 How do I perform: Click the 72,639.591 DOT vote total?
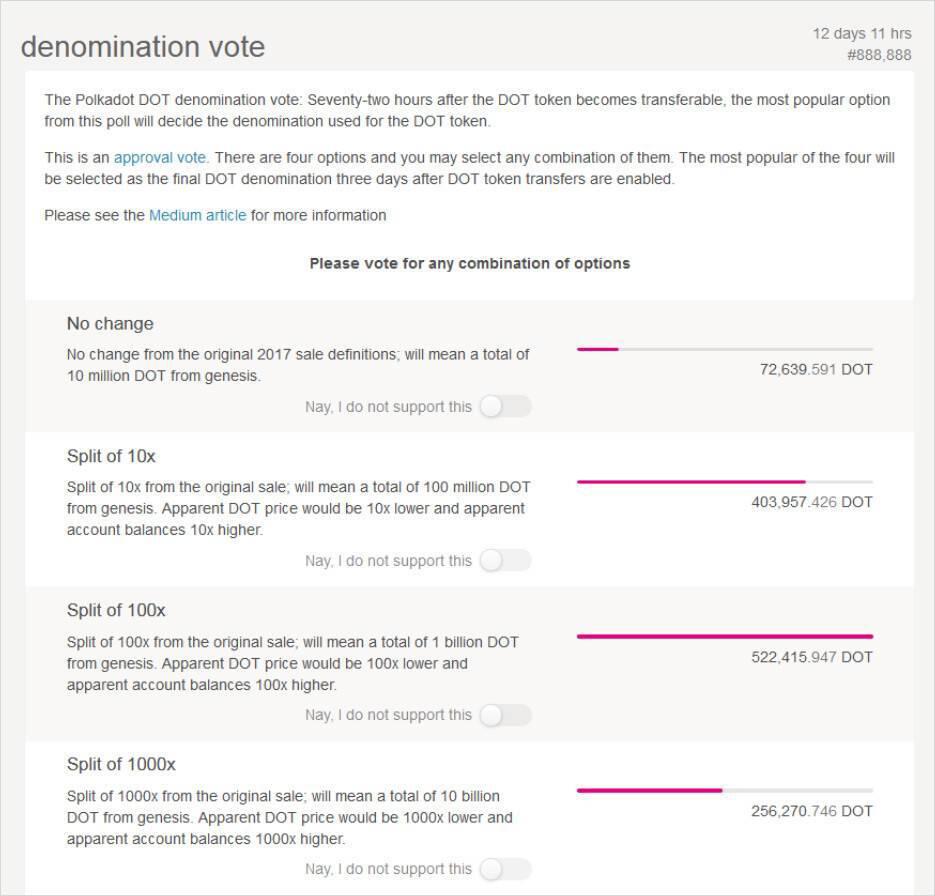pyautogui.click(x=815, y=369)
